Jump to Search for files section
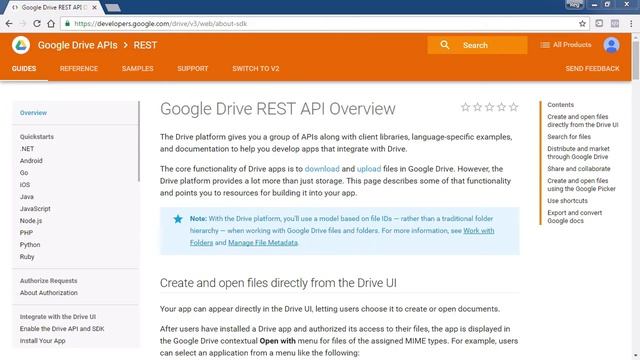 tap(569, 137)
